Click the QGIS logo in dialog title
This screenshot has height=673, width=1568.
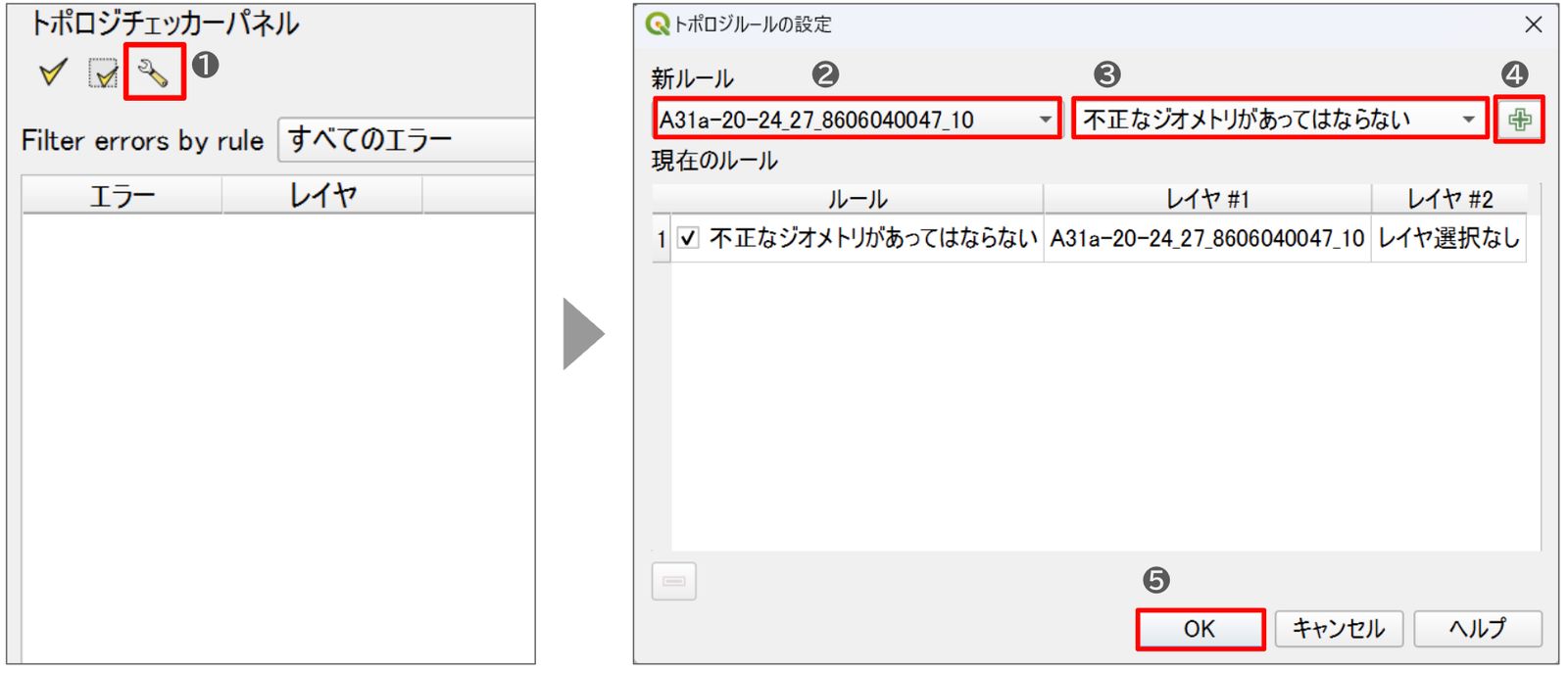pyautogui.click(x=657, y=24)
